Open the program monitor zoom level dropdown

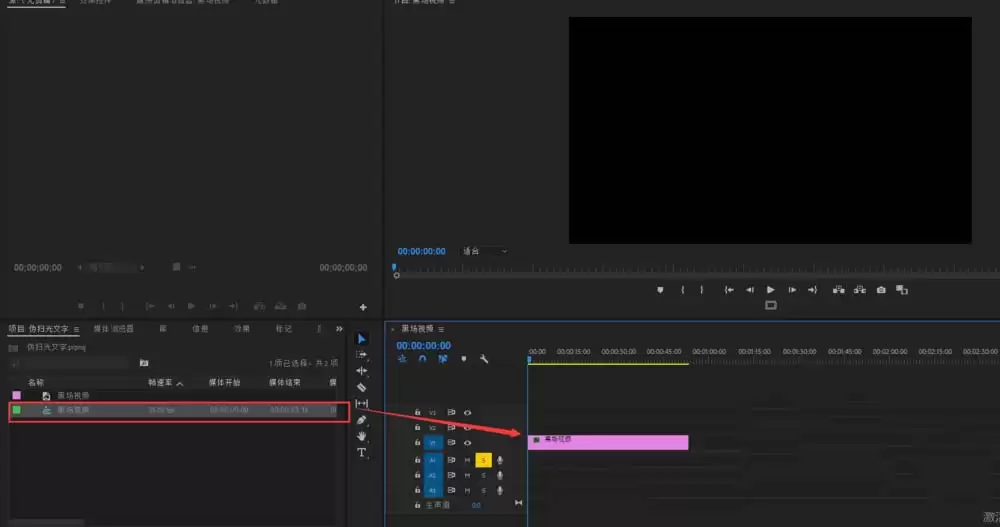485,251
